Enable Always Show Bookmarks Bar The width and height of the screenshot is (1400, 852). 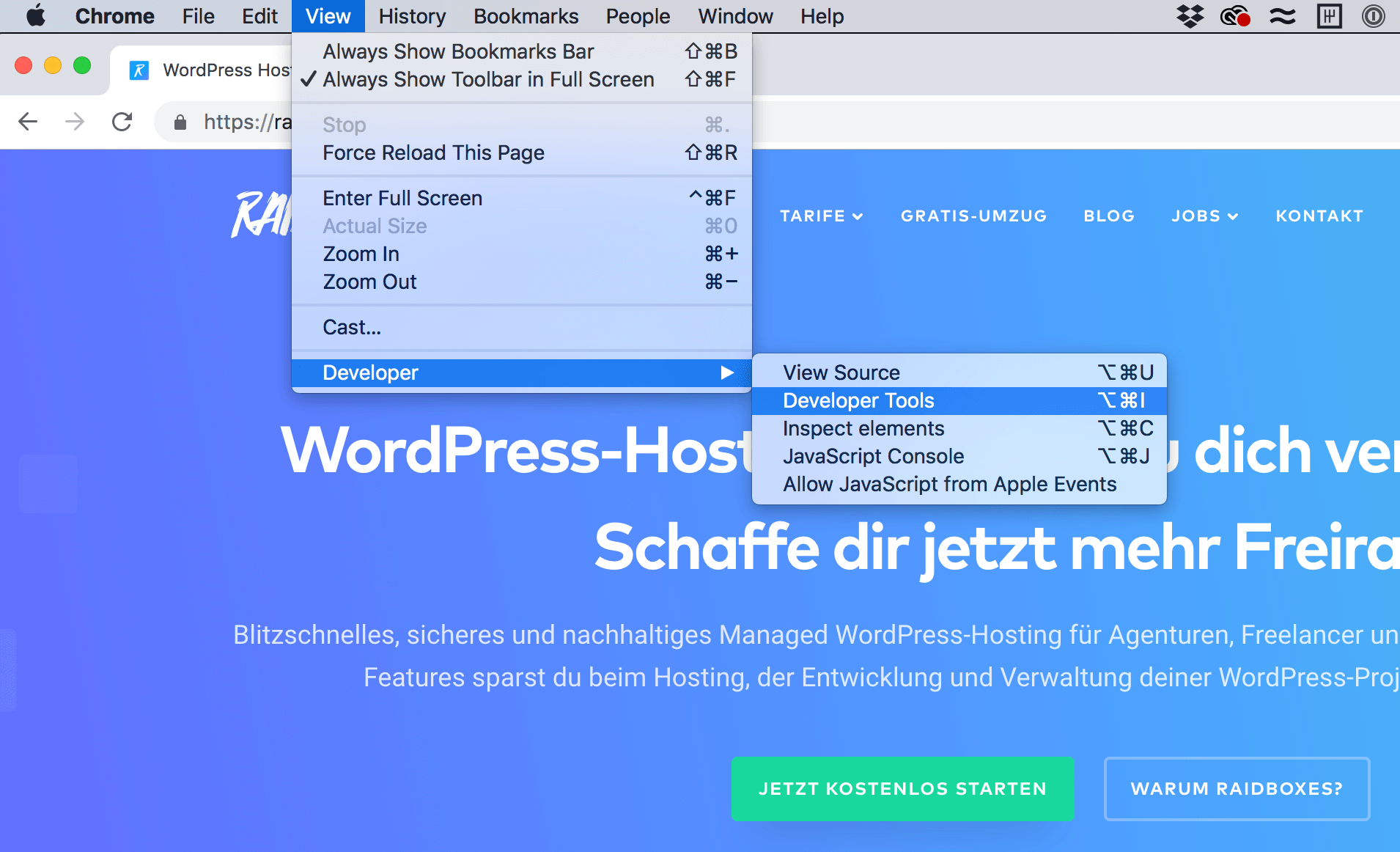pos(458,51)
